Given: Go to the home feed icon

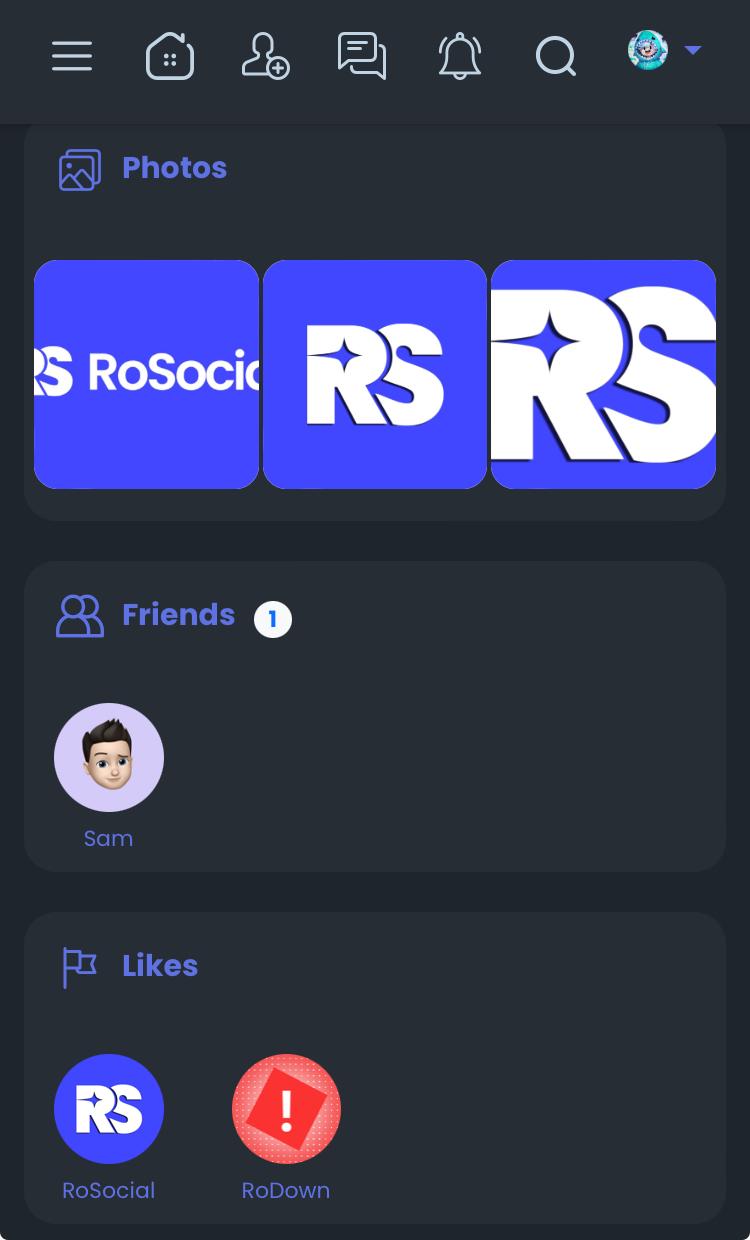Looking at the screenshot, I should coord(170,56).
